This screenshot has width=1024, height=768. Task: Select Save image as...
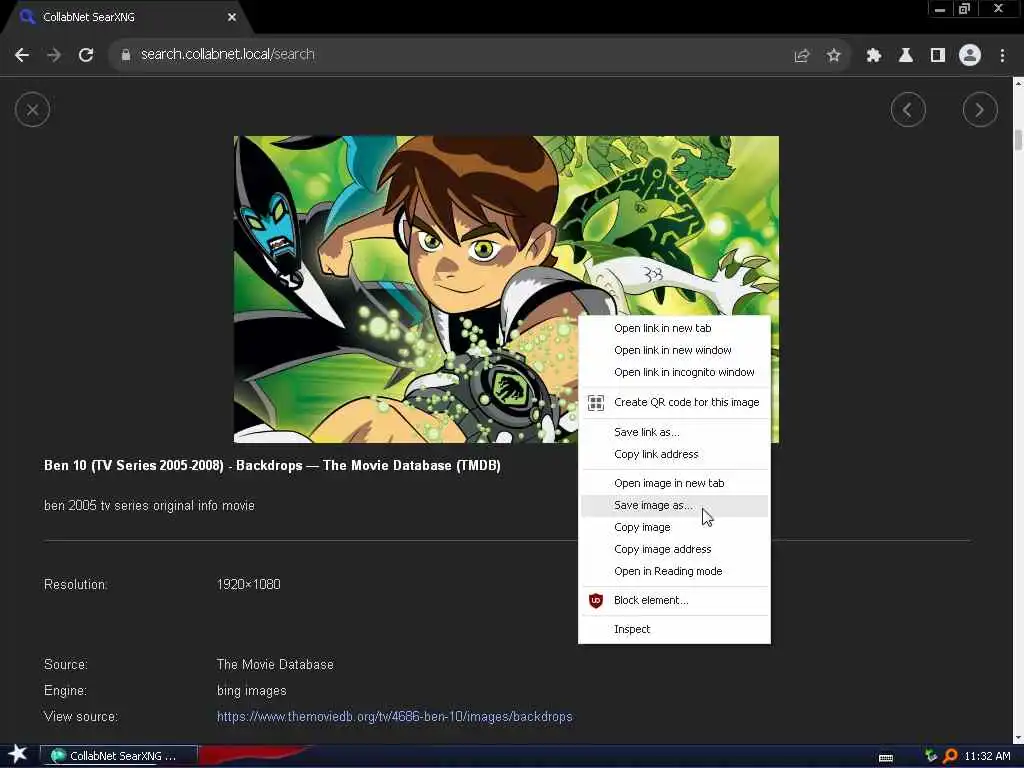674,505
